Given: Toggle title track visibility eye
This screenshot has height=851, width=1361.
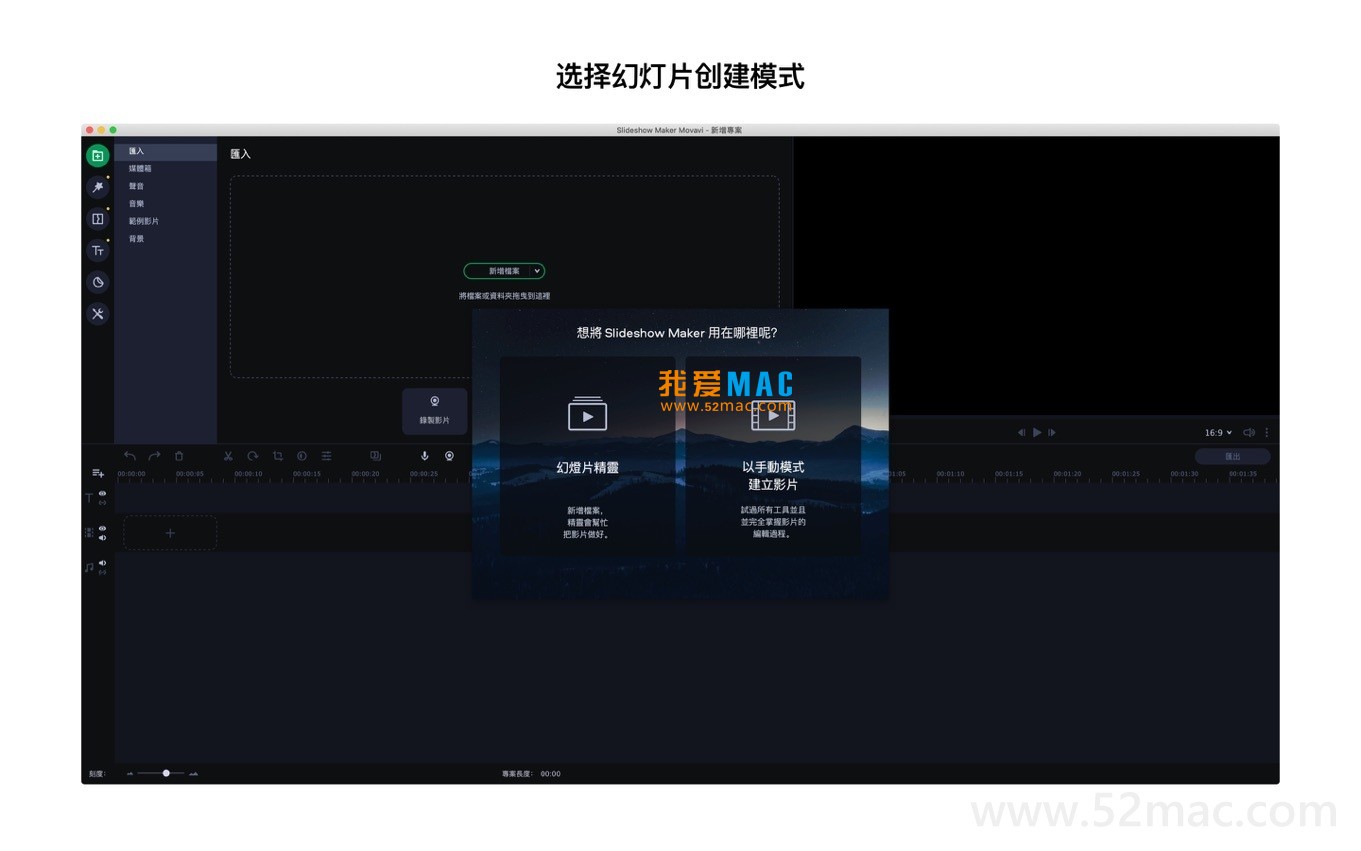Looking at the screenshot, I should 102,494.
